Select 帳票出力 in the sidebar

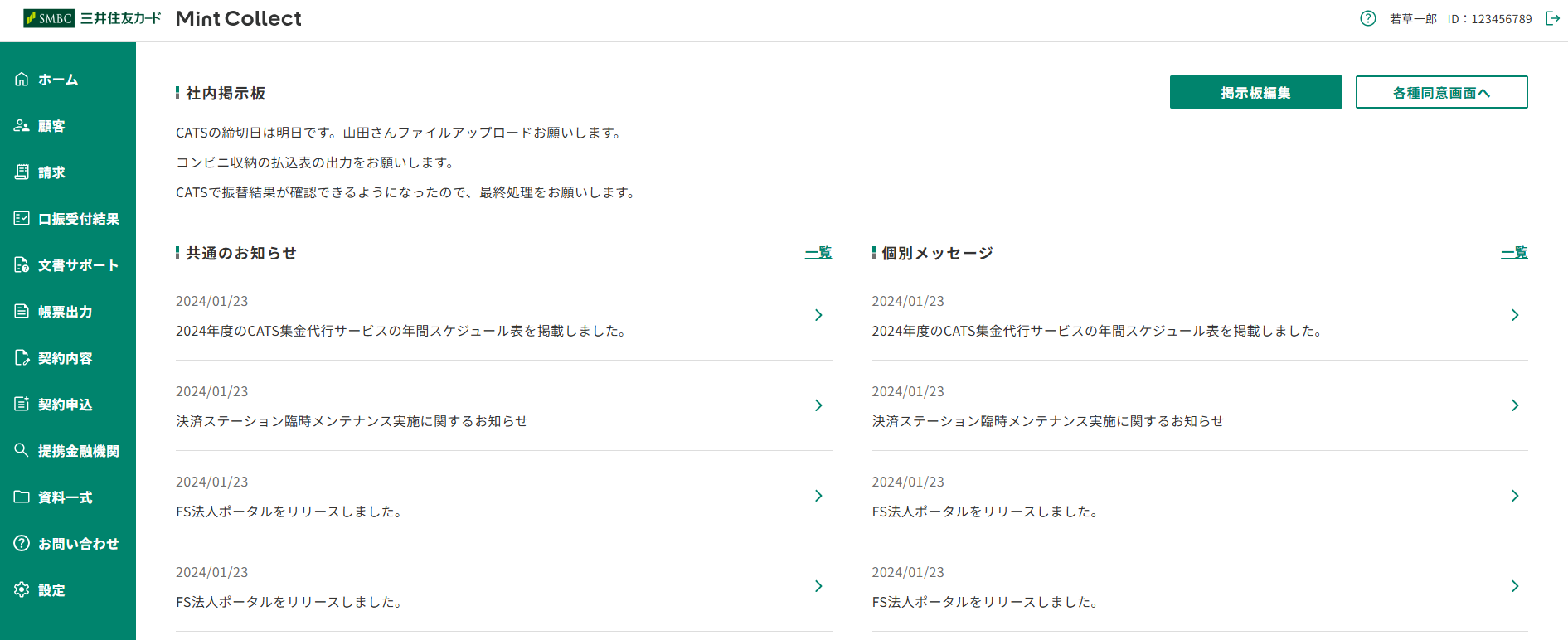click(x=65, y=312)
